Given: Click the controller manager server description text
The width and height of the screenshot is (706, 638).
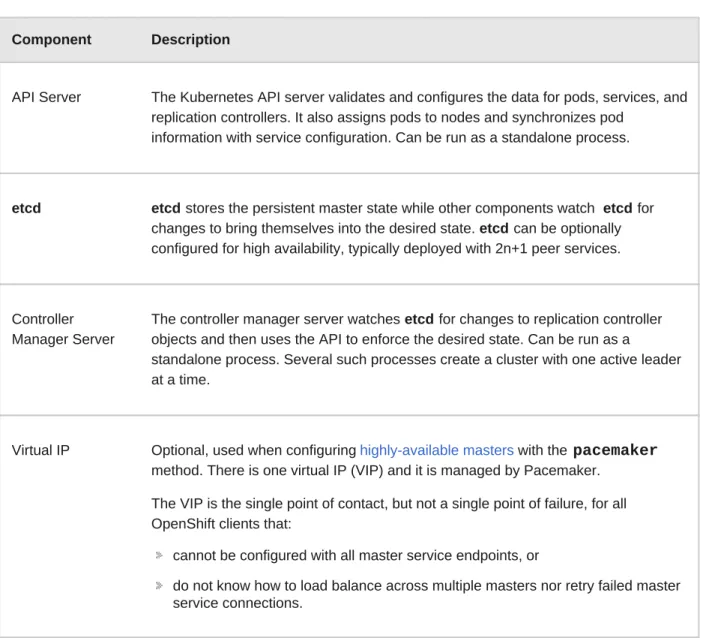Looking at the screenshot, I should (x=416, y=349).
